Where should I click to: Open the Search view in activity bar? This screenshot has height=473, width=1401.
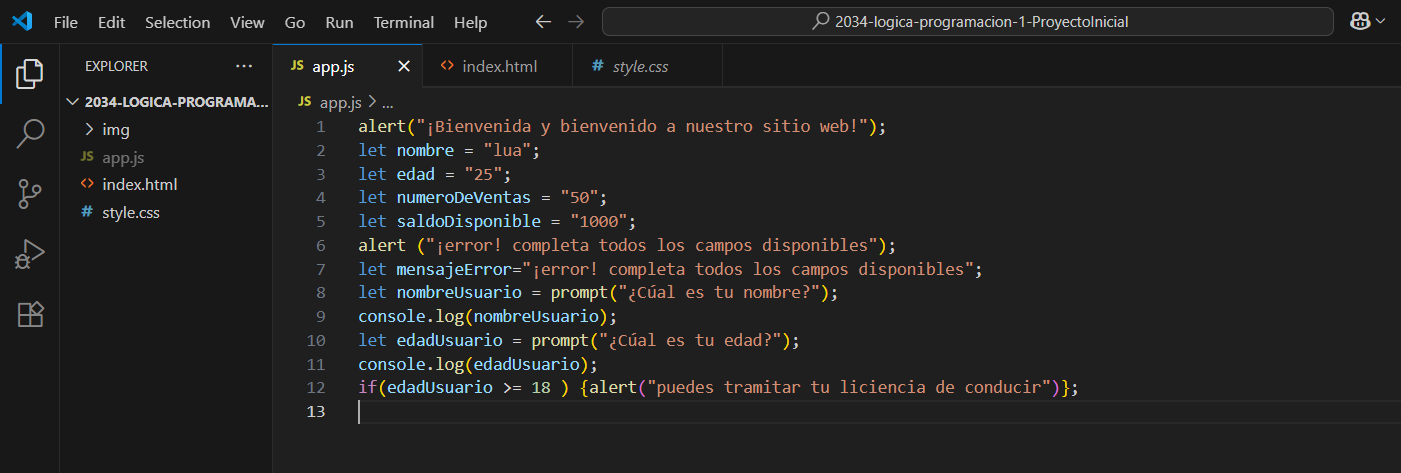point(30,133)
